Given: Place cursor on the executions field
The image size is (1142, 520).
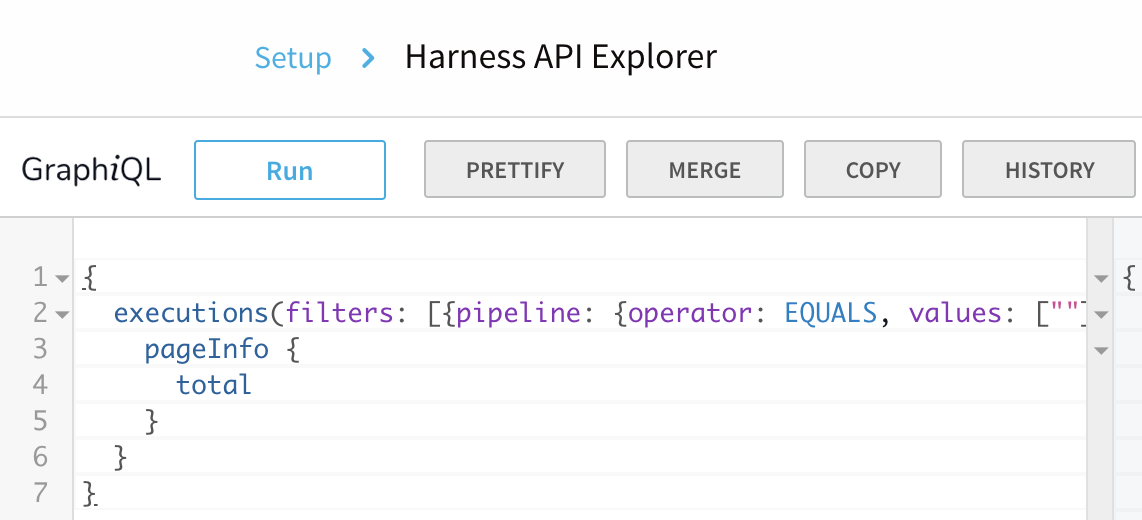Looking at the screenshot, I should 192,313.
